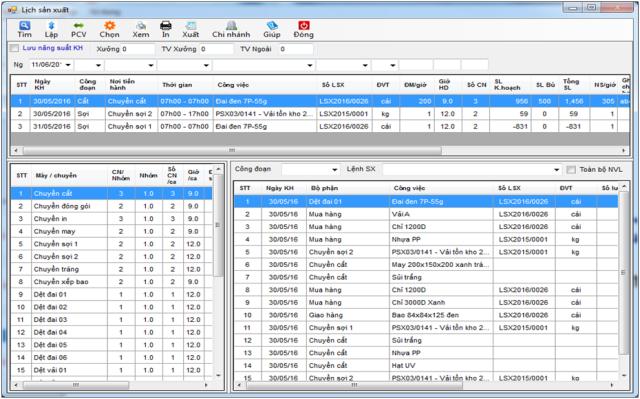
Task: Click the top table horizontal scrollbar
Action: coord(232,151)
